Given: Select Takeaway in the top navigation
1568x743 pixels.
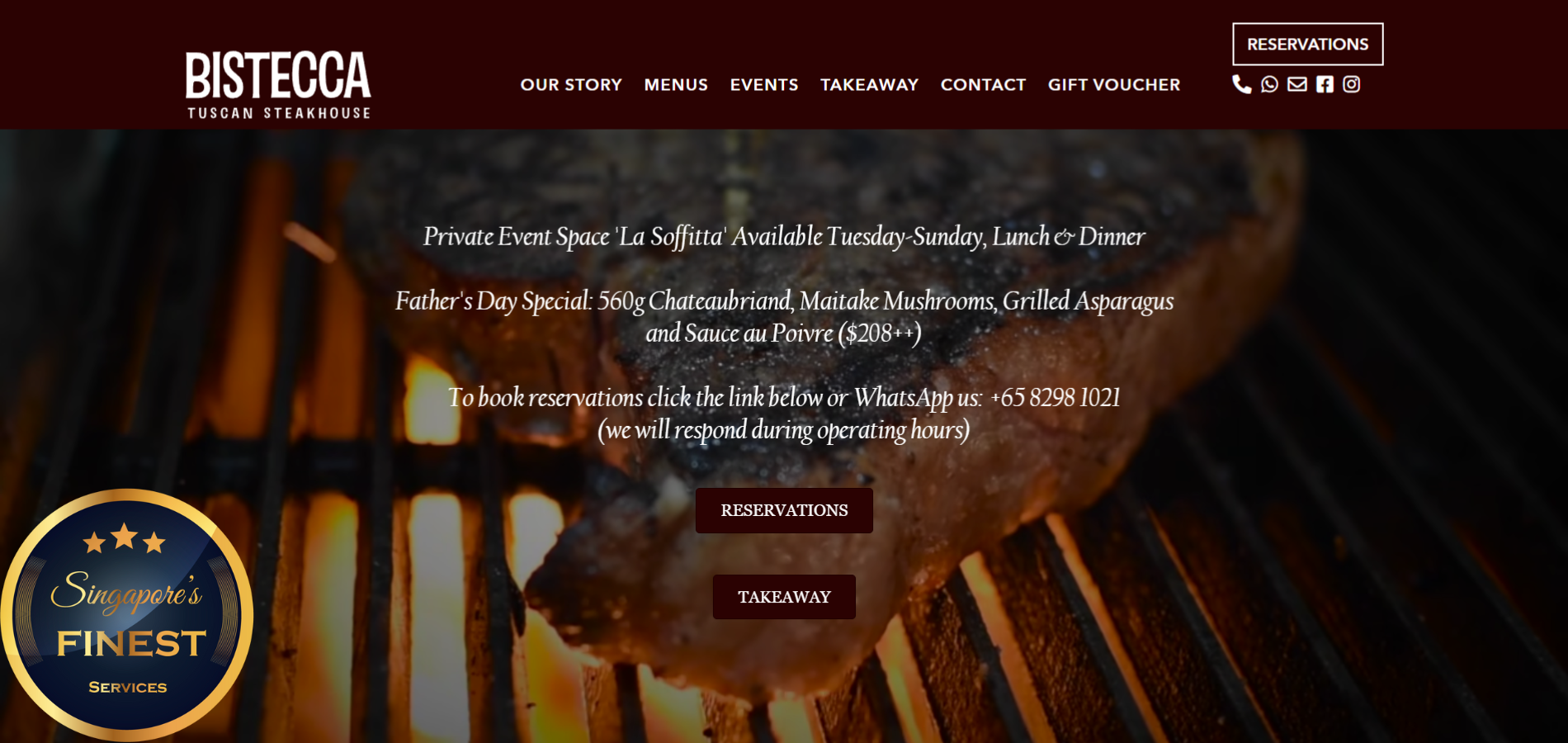Looking at the screenshot, I should pos(869,85).
